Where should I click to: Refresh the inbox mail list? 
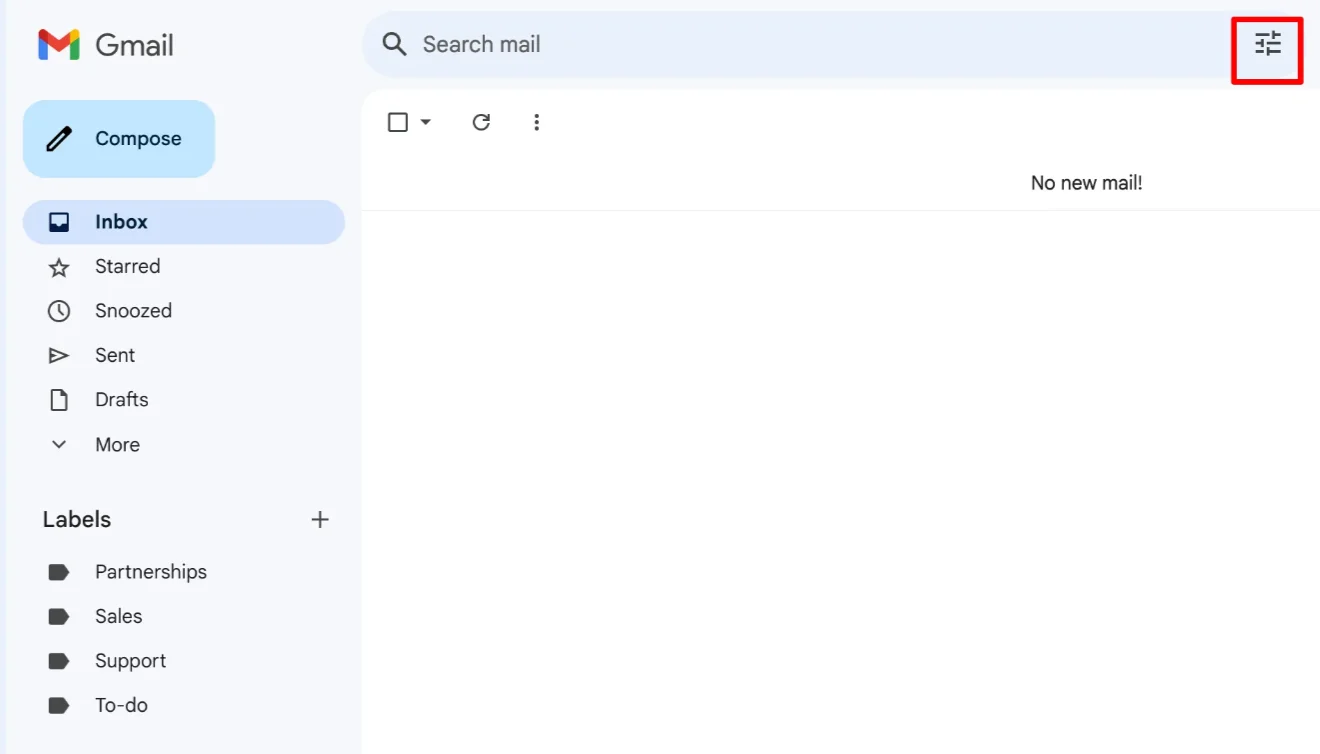click(x=481, y=122)
